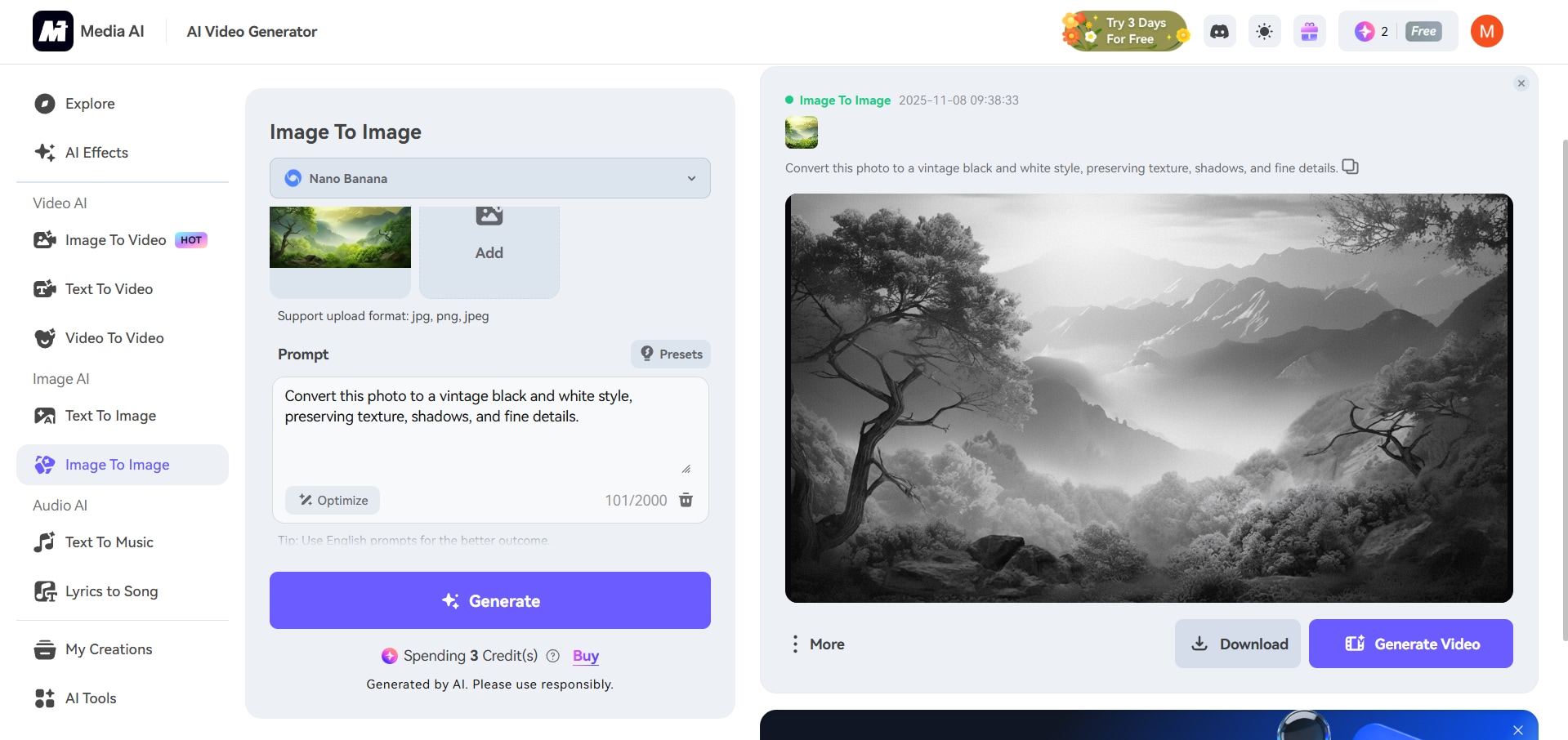Toggle the light/dark theme sun icon

click(1265, 32)
